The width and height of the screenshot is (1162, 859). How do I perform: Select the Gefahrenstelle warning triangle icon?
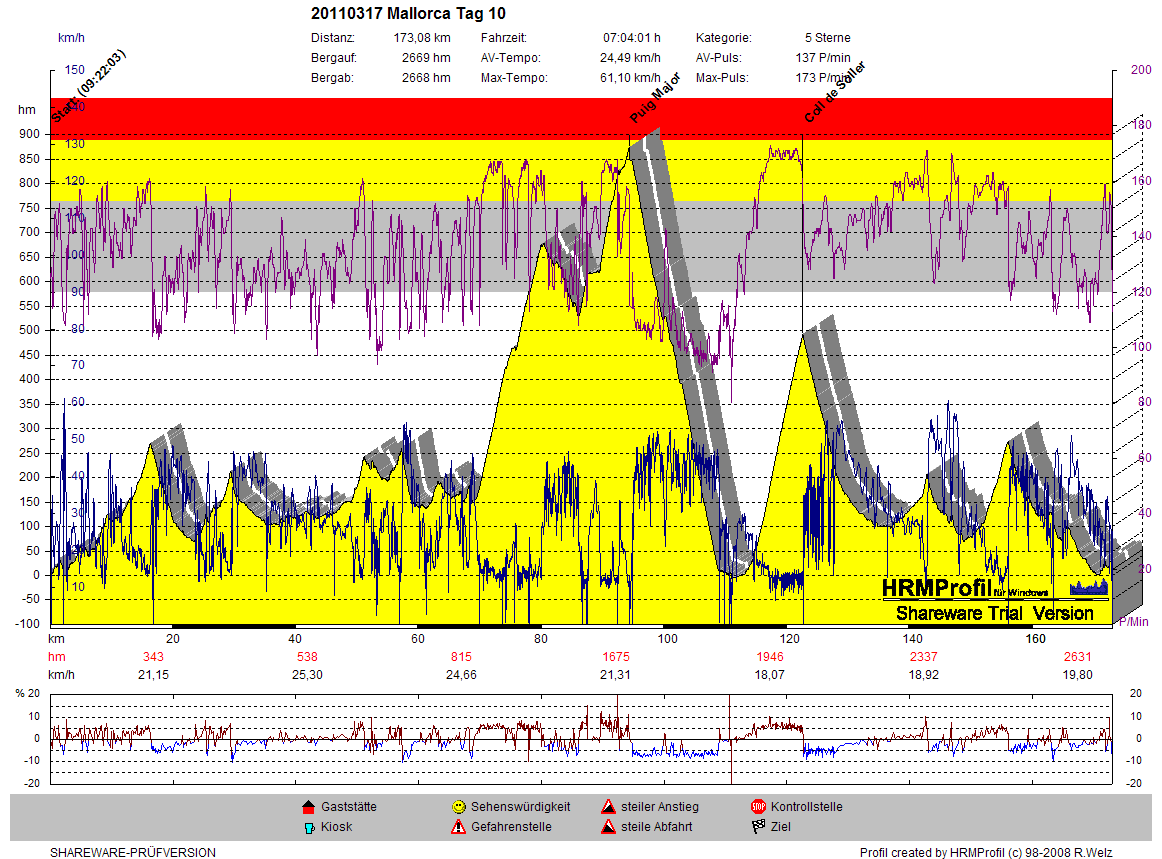(x=458, y=827)
